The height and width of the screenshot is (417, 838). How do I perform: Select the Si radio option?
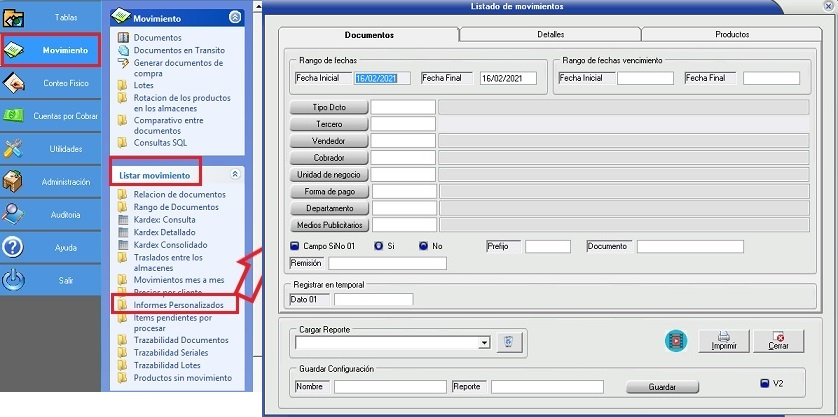[x=378, y=246]
